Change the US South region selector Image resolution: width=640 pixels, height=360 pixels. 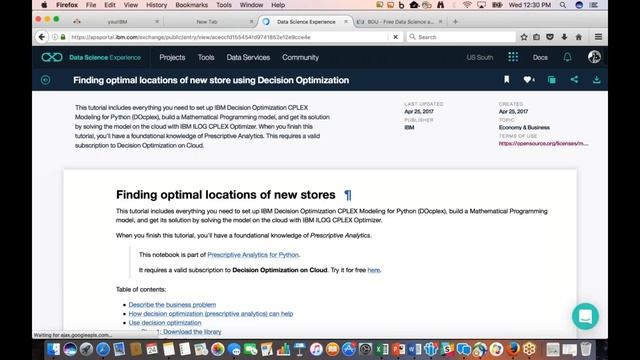pyautogui.click(x=480, y=58)
